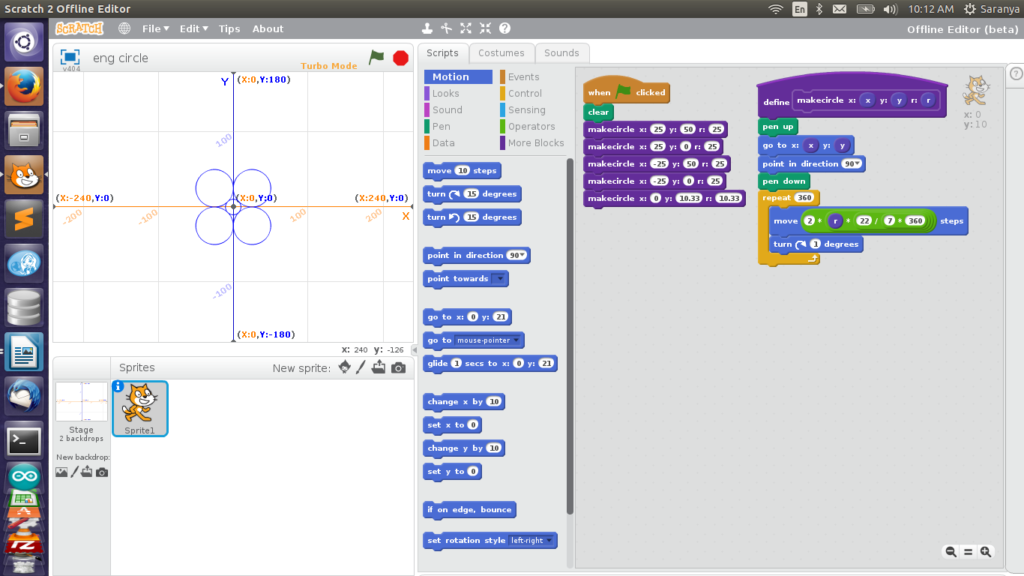
Task: Select the delete scissors tool
Action: point(446,28)
